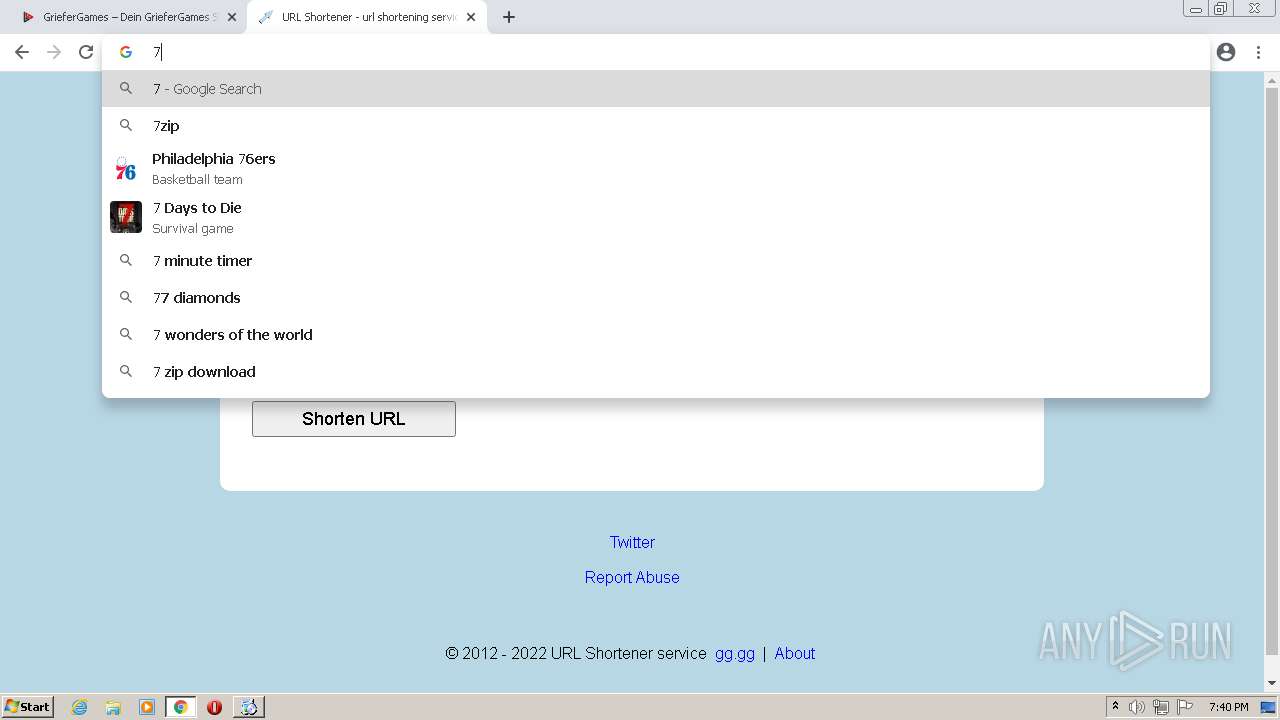Viewport: 1280px width, 720px height.
Task: Open the Chrome profile account icon
Action: pos(1226,52)
